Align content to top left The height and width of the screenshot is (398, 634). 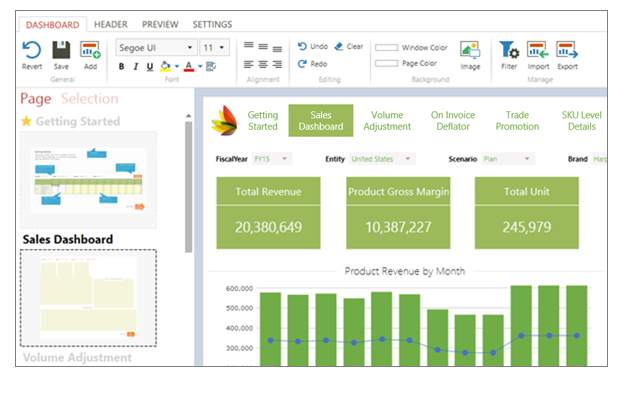(249, 46)
